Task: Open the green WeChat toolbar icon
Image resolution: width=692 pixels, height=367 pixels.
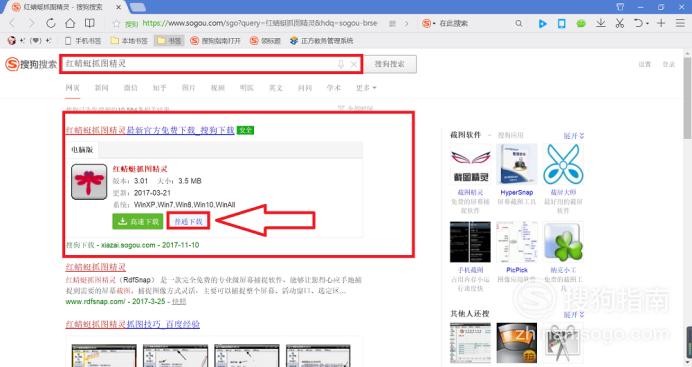Action: 581,23
